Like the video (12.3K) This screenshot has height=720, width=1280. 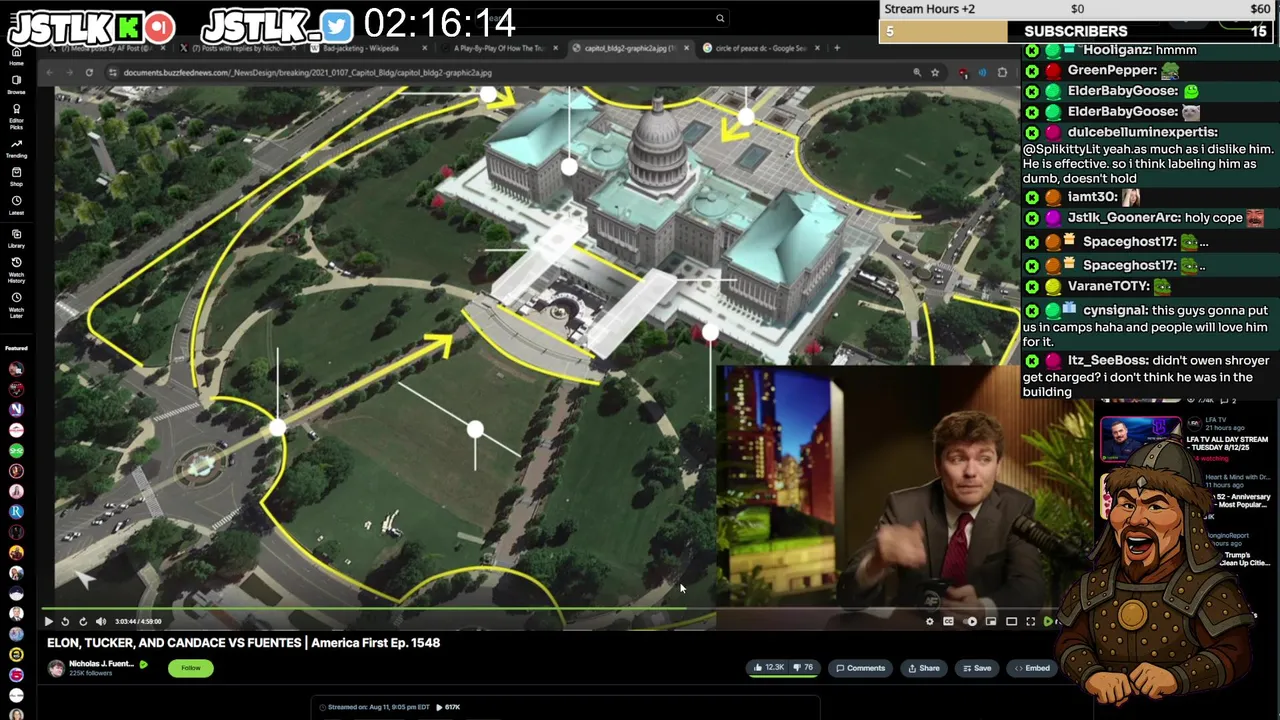pyautogui.click(x=769, y=668)
